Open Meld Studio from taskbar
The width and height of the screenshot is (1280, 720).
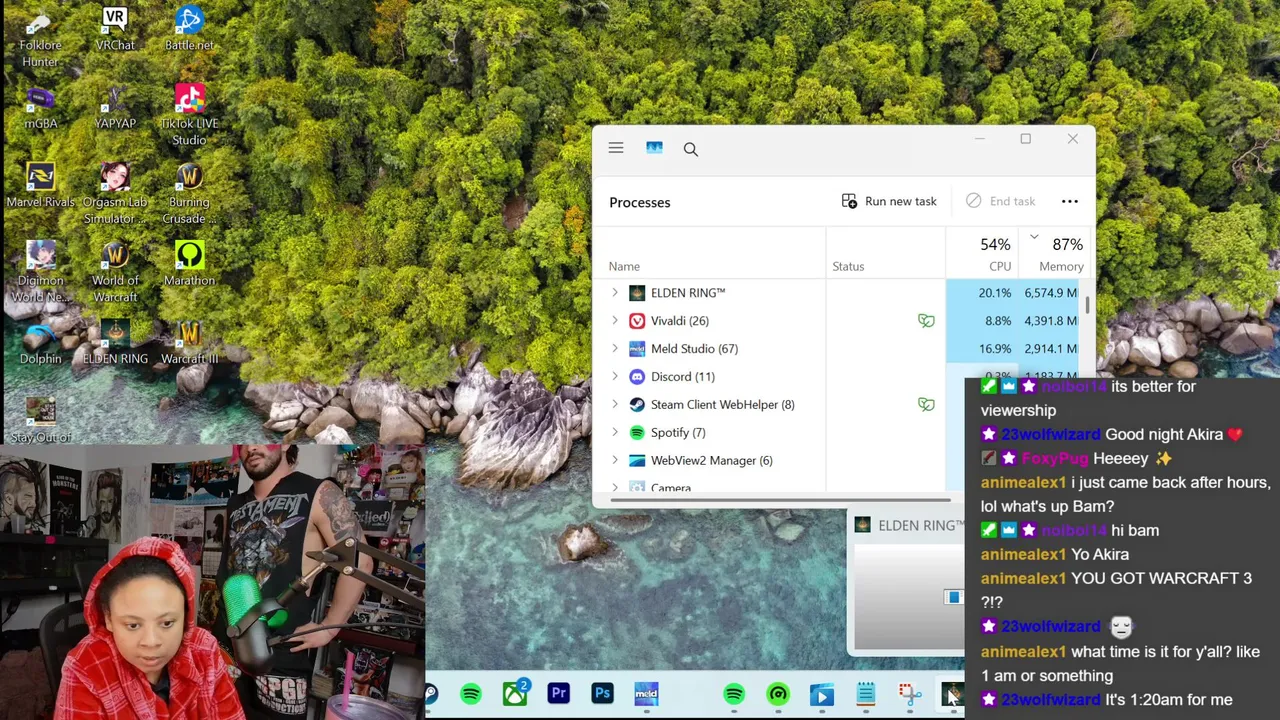[x=646, y=693]
